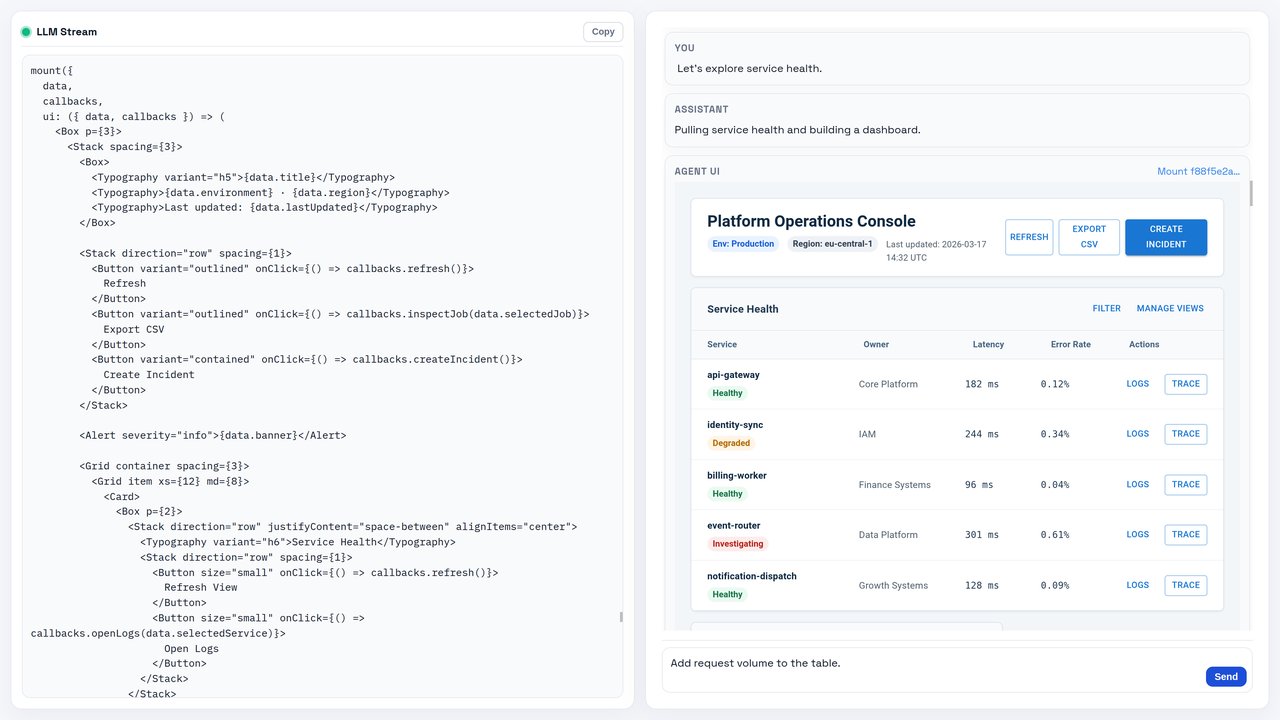Click the Degraded status badge on identity-sync

click(x=731, y=443)
